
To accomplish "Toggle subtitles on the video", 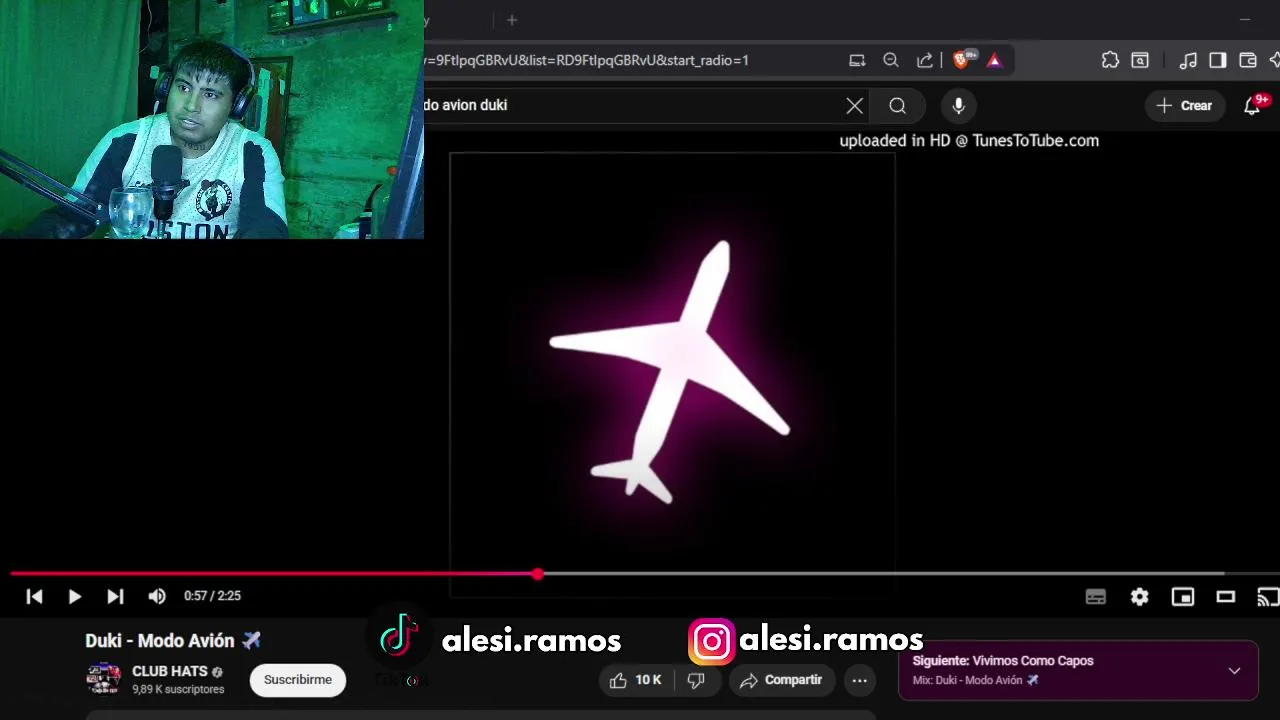I will pos(1096,597).
